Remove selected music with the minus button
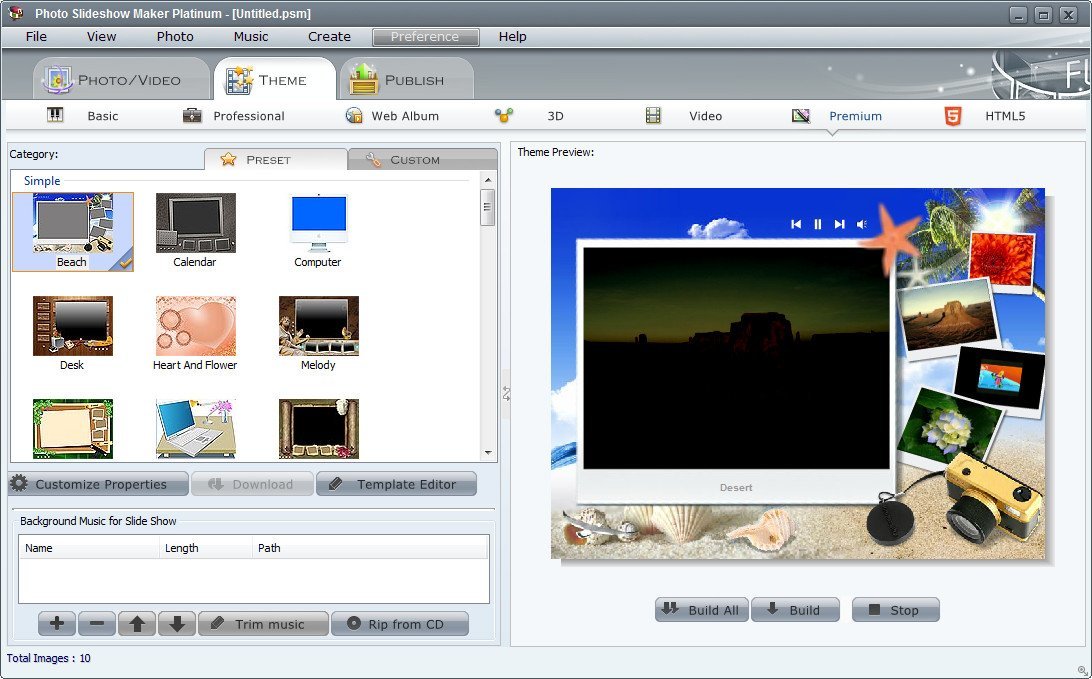The image size is (1092, 679). (96, 623)
